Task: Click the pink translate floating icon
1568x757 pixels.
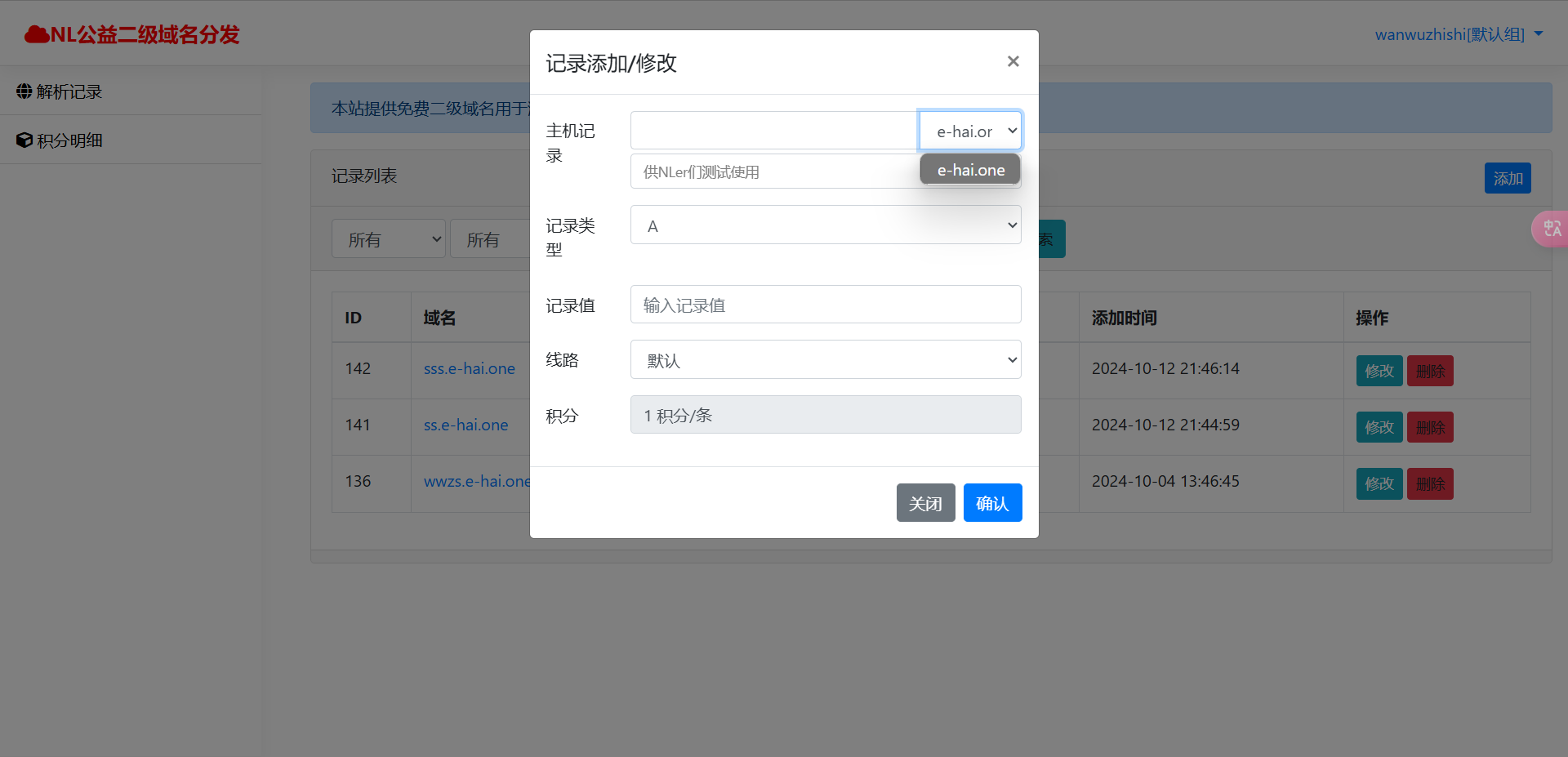Action: point(1551,229)
